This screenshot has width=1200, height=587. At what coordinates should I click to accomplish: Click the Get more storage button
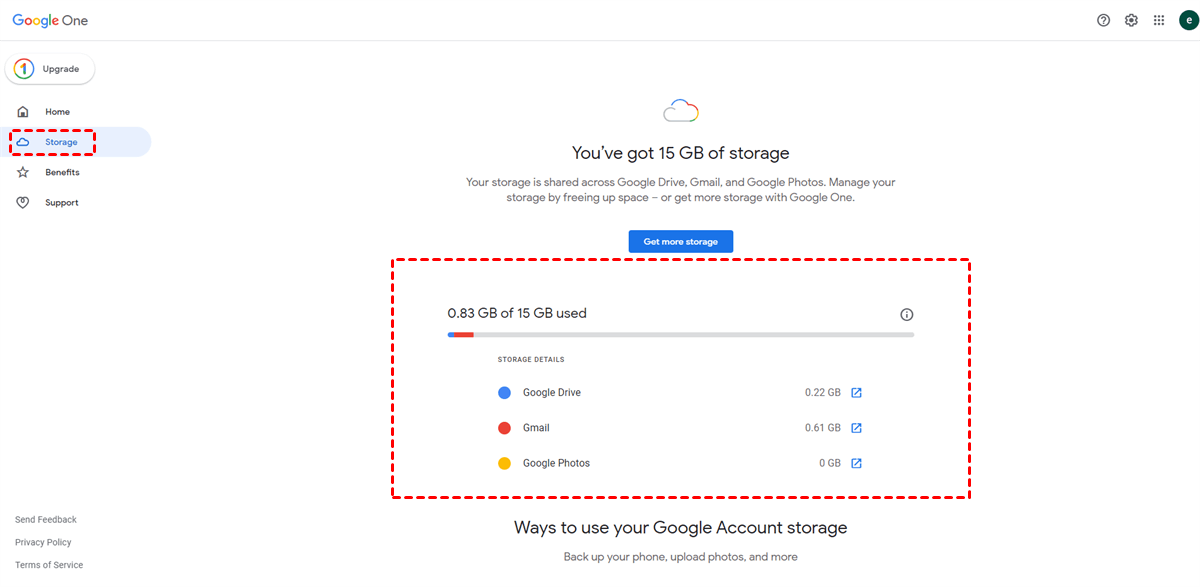click(x=680, y=241)
